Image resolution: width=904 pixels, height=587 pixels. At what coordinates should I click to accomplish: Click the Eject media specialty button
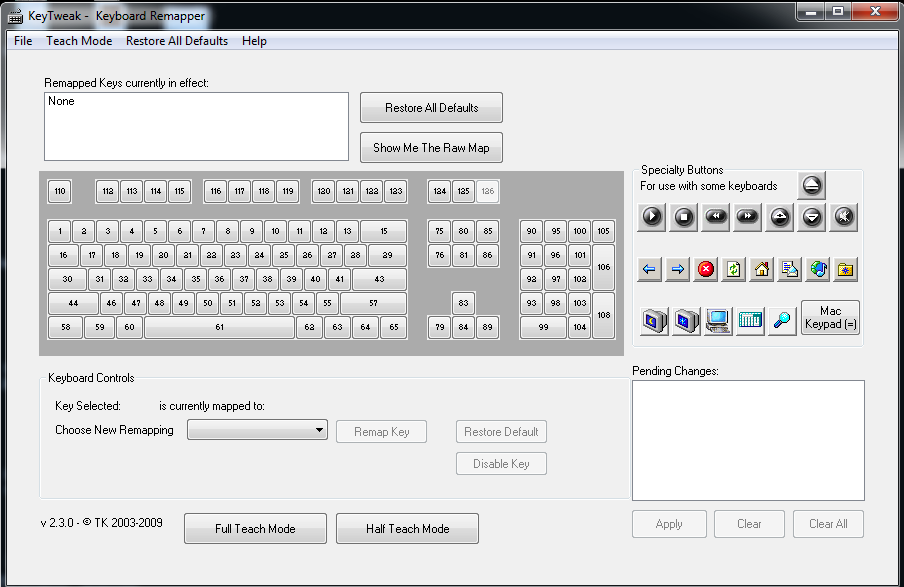[811, 185]
